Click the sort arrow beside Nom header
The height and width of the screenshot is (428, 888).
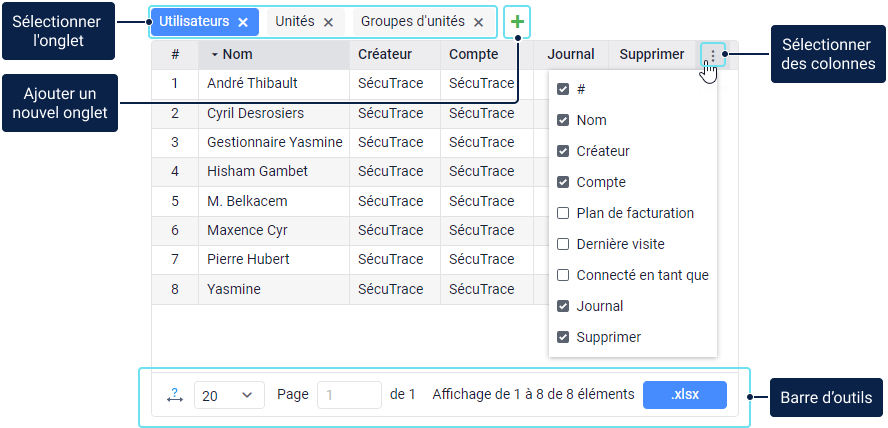point(214,55)
